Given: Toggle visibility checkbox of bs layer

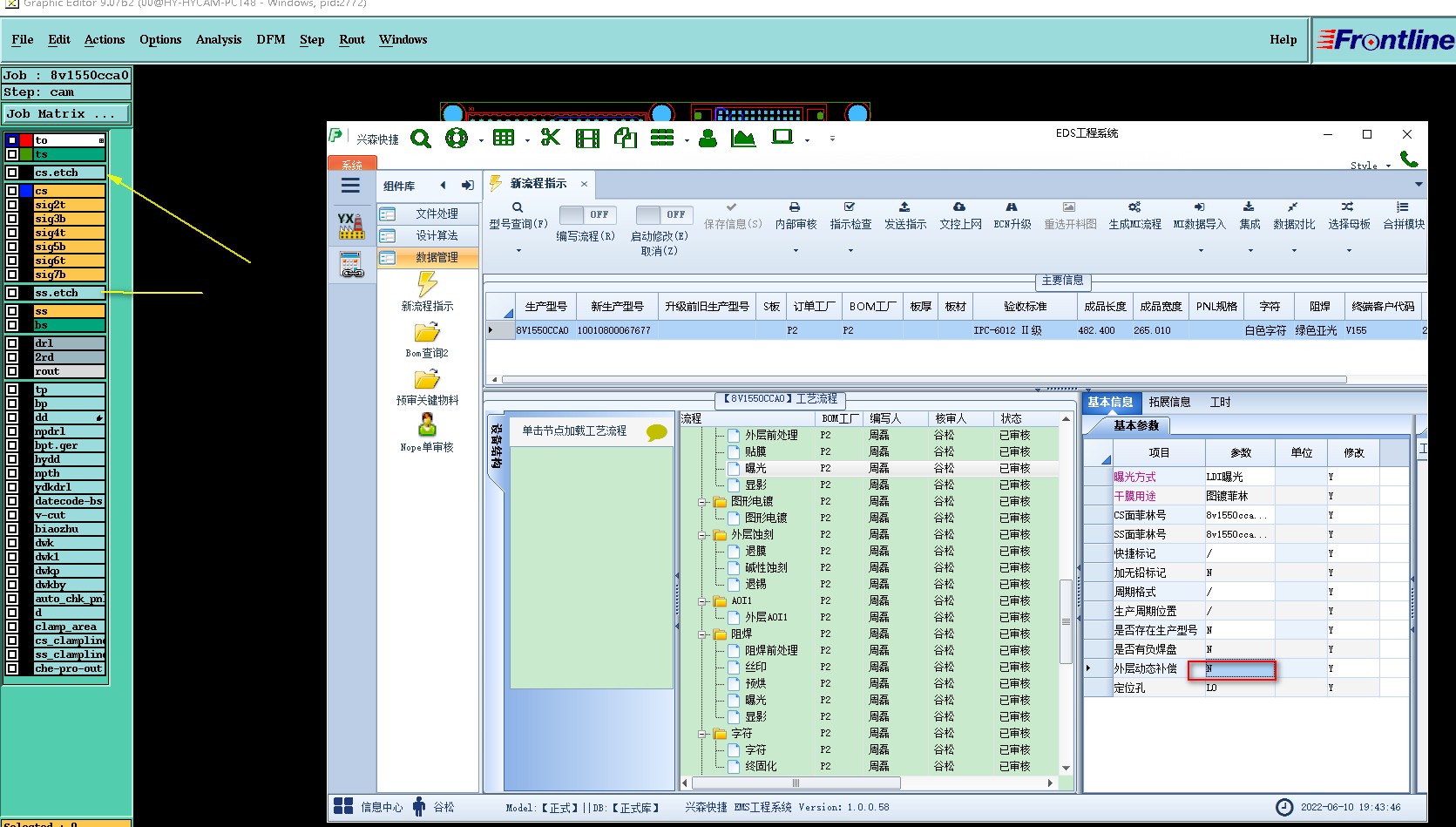Looking at the screenshot, I should (x=12, y=325).
